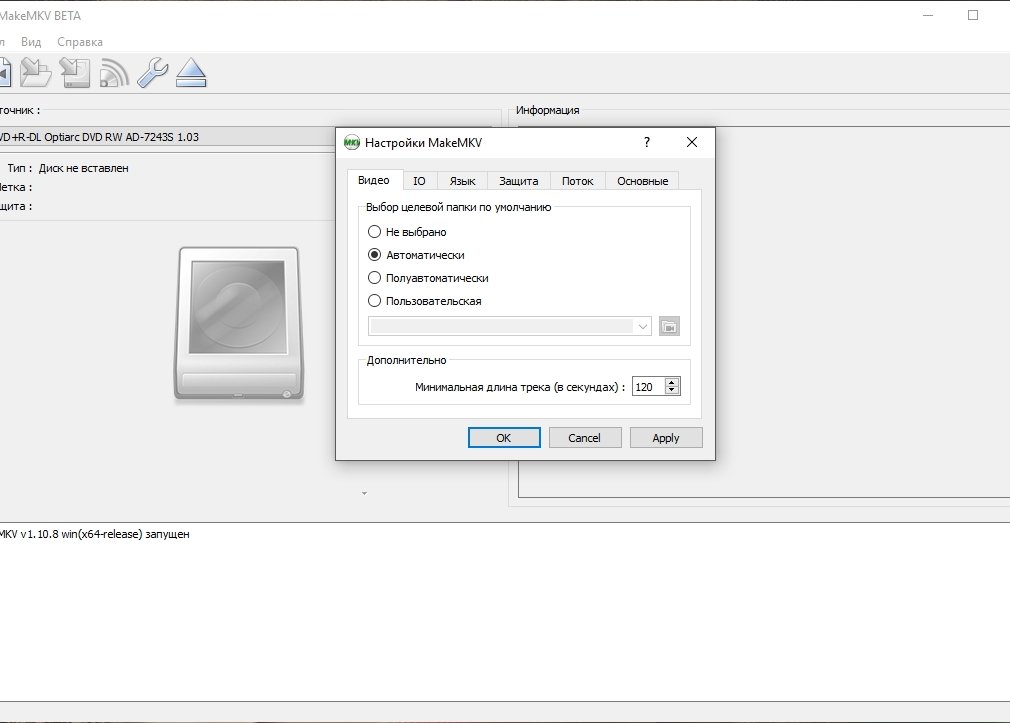1010x723 pixels.
Task: Click the open files folder toolbar icon
Action: (36, 72)
